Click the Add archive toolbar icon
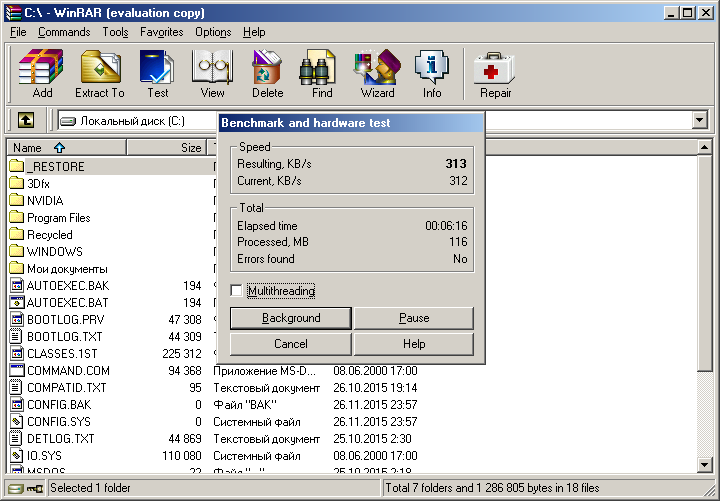 click(42, 74)
